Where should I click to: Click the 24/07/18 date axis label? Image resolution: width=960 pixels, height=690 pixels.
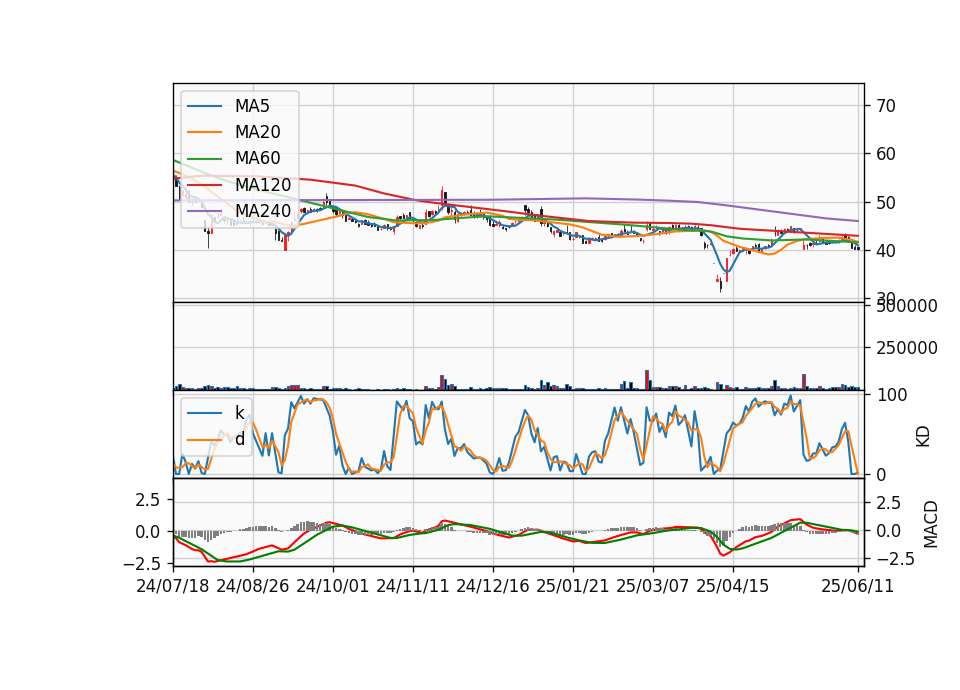coord(173,586)
